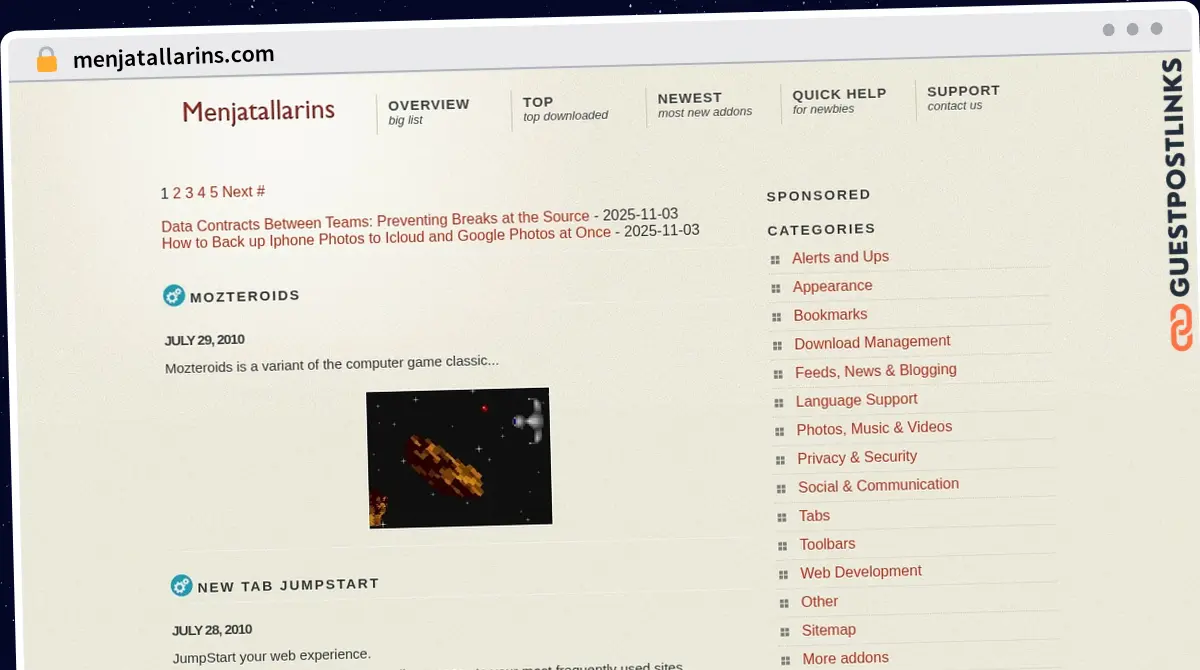
Task: Click the Mozteroids game screenshot thumbnail
Action: [459, 458]
